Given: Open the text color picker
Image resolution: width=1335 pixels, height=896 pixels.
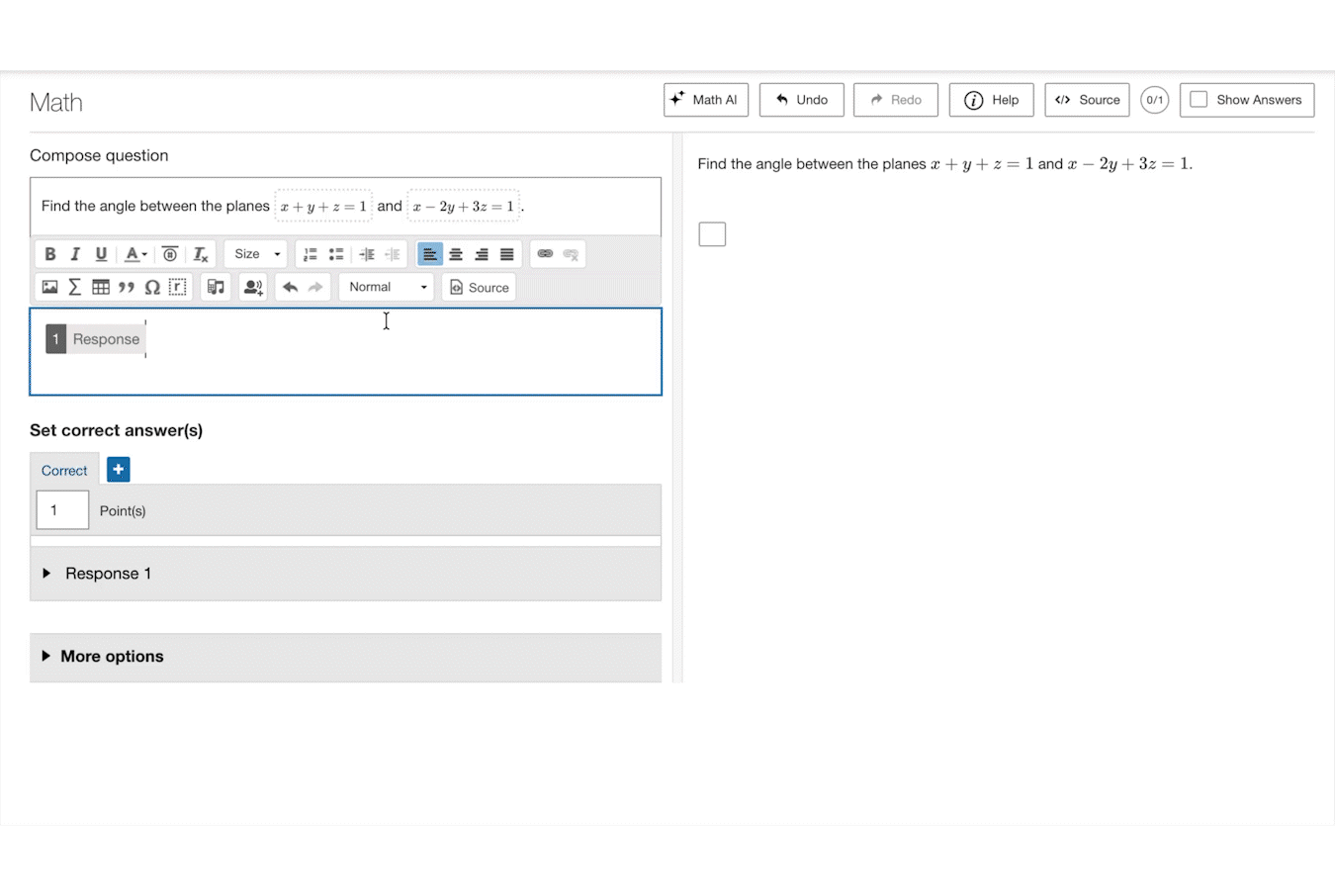Looking at the screenshot, I should (x=134, y=254).
